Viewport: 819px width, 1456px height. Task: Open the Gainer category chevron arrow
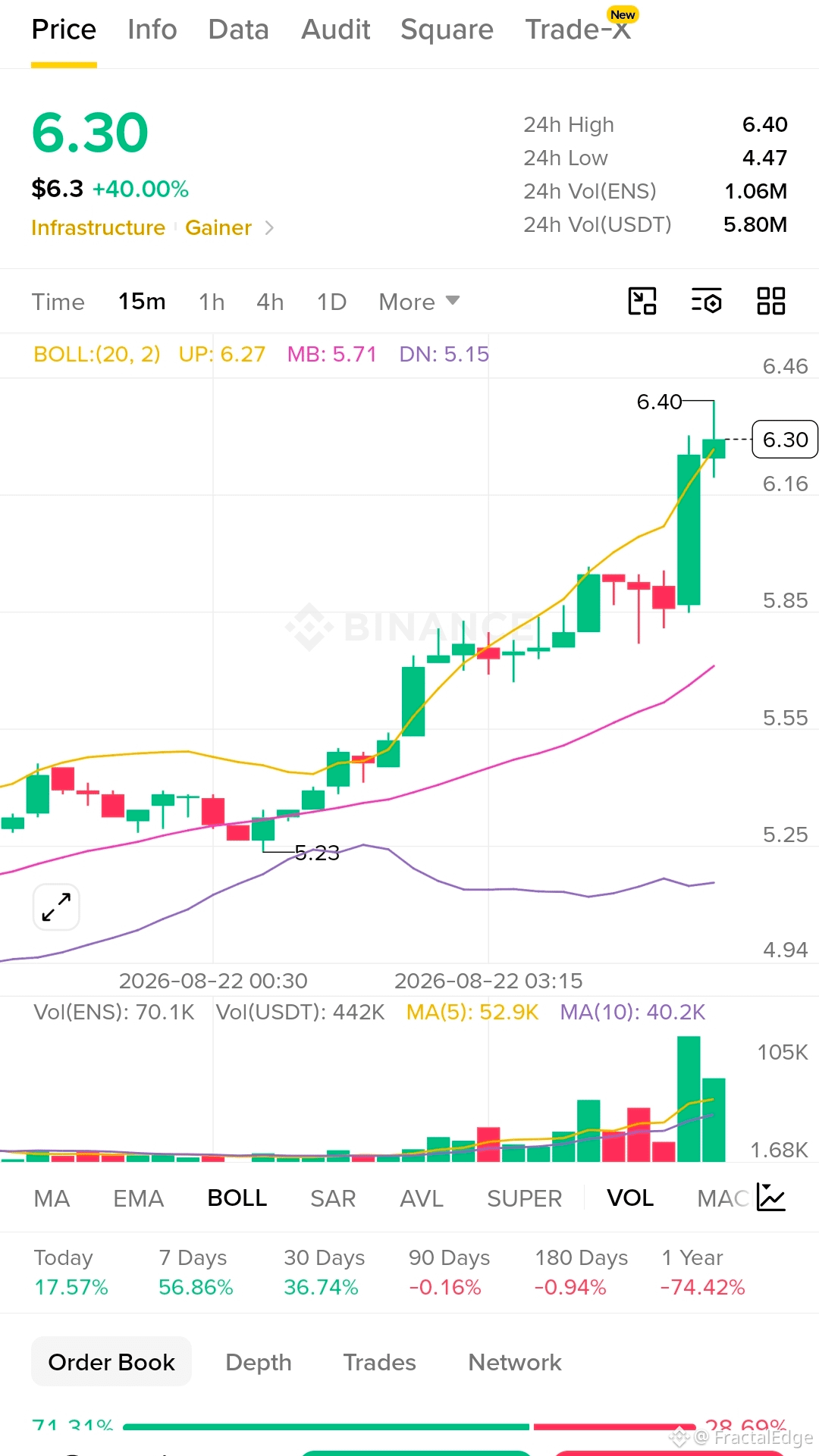269,227
